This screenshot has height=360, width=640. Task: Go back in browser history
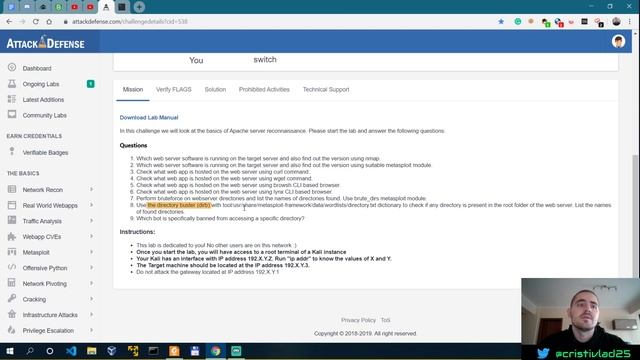(9, 22)
